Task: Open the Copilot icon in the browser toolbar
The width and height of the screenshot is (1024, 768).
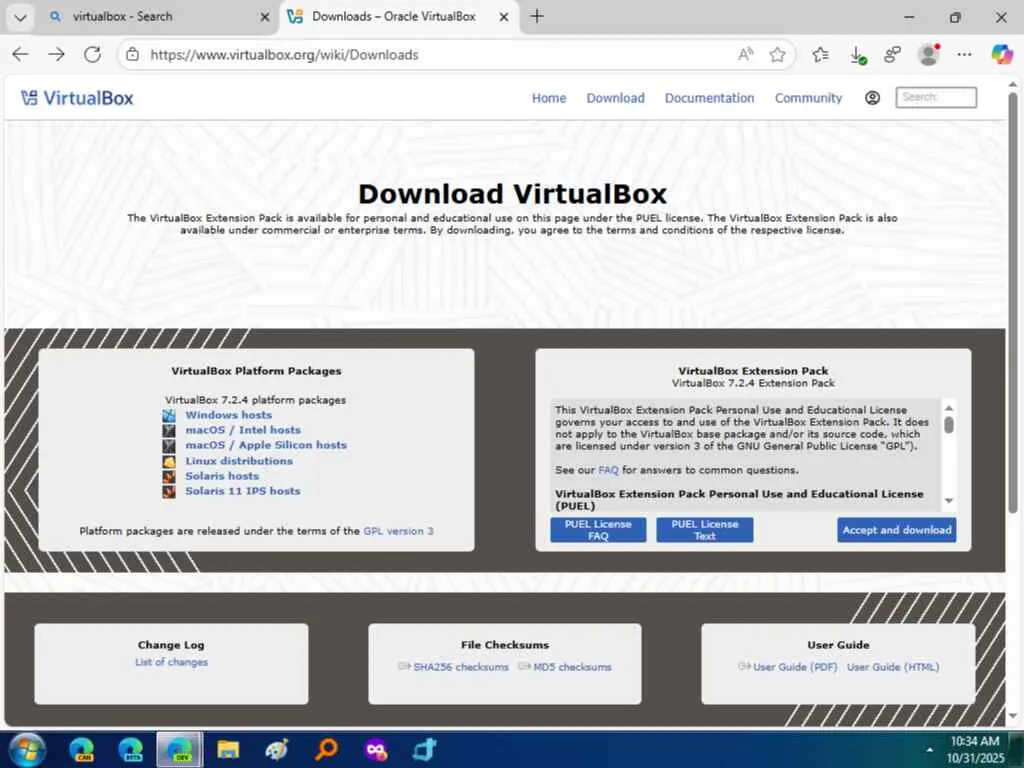Action: pyautogui.click(x=1001, y=54)
